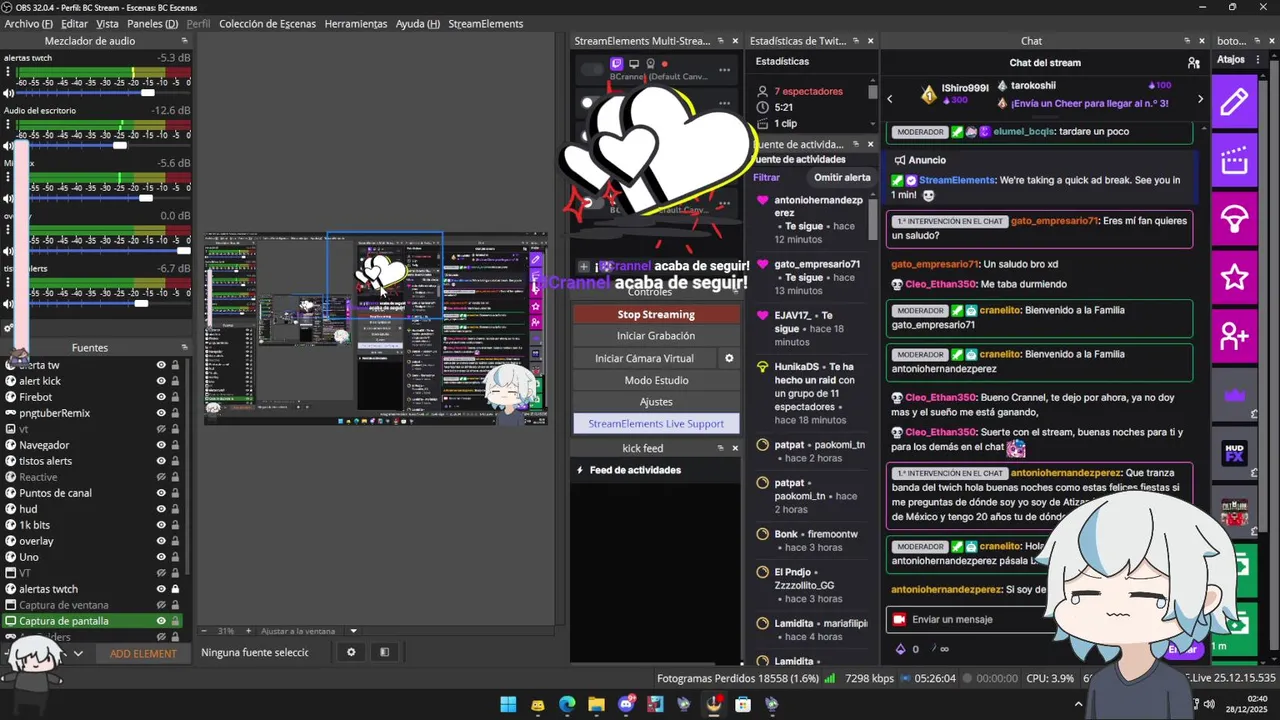1280x720 pixels.
Task: Open the Editar menu
Action: tap(74, 23)
